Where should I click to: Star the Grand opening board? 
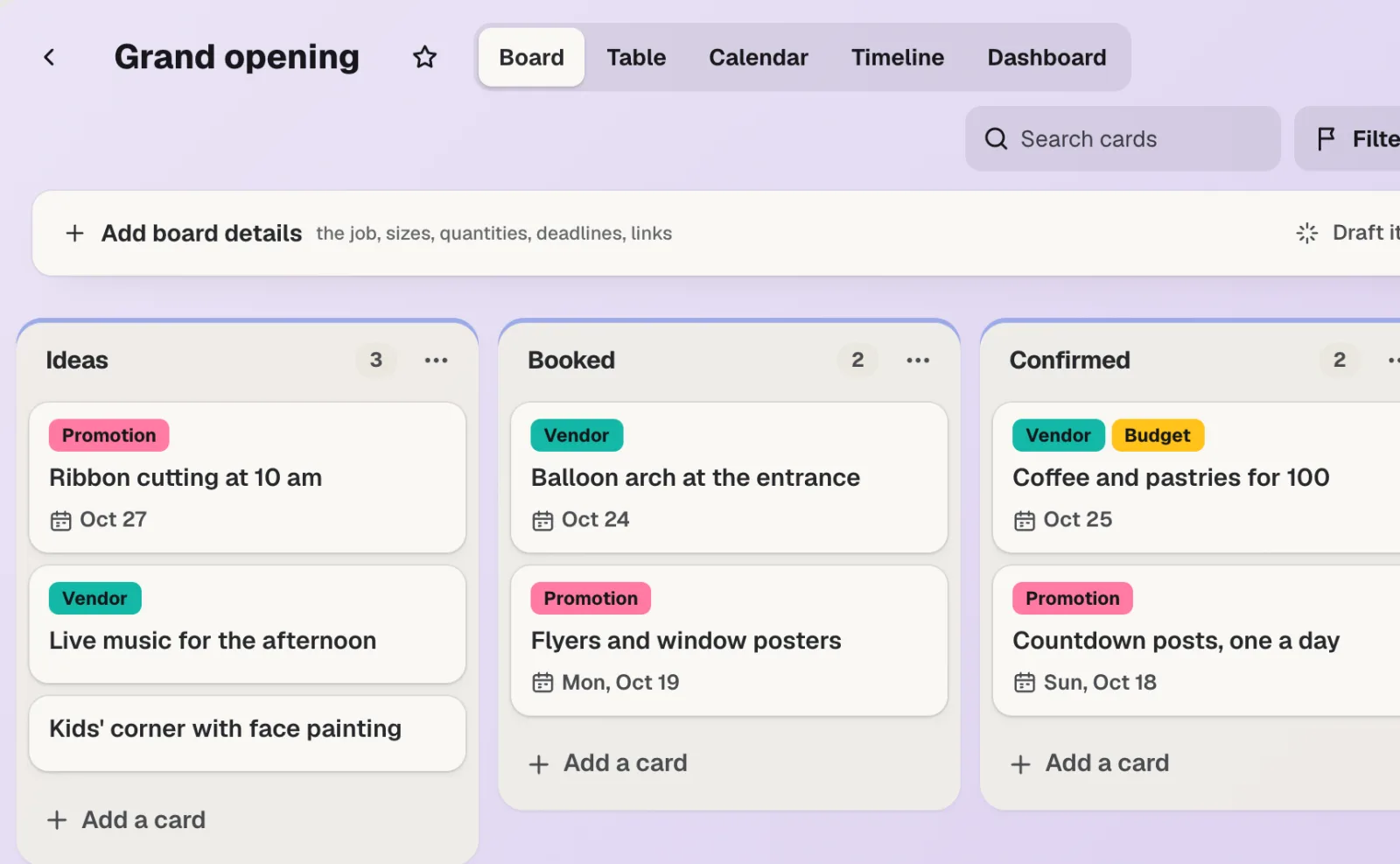pos(424,58)
